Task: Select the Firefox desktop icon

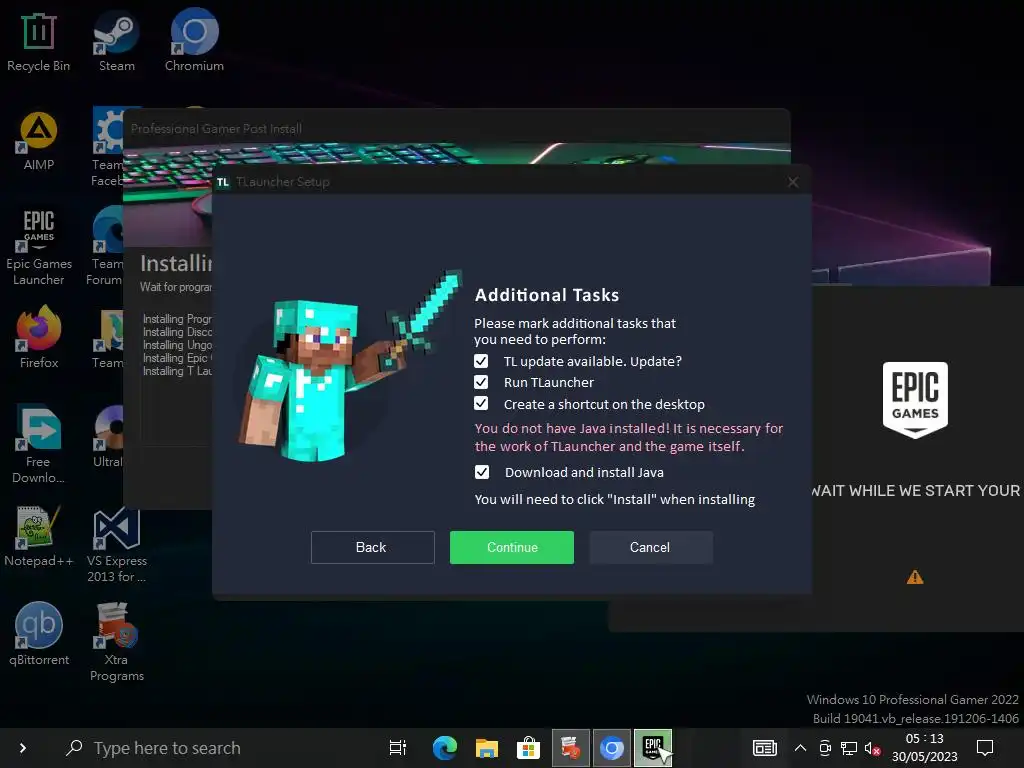Action: pos(39,338)
